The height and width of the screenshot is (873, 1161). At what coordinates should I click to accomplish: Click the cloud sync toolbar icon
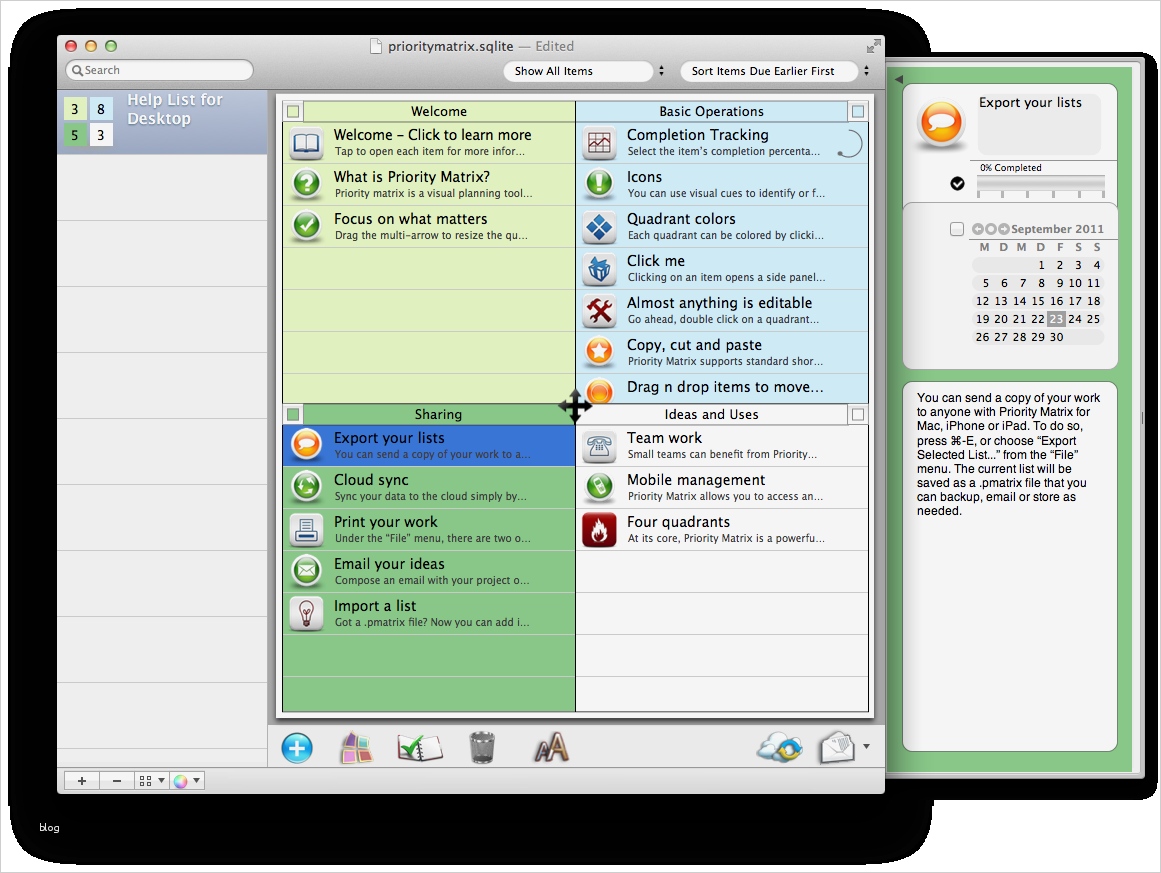(x=780, y=748)
